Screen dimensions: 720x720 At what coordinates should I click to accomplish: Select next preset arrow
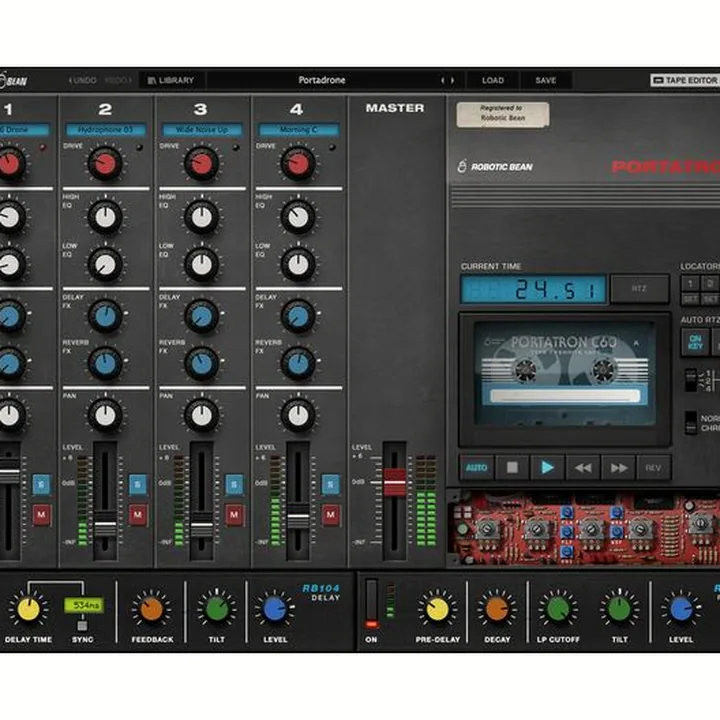453,80
